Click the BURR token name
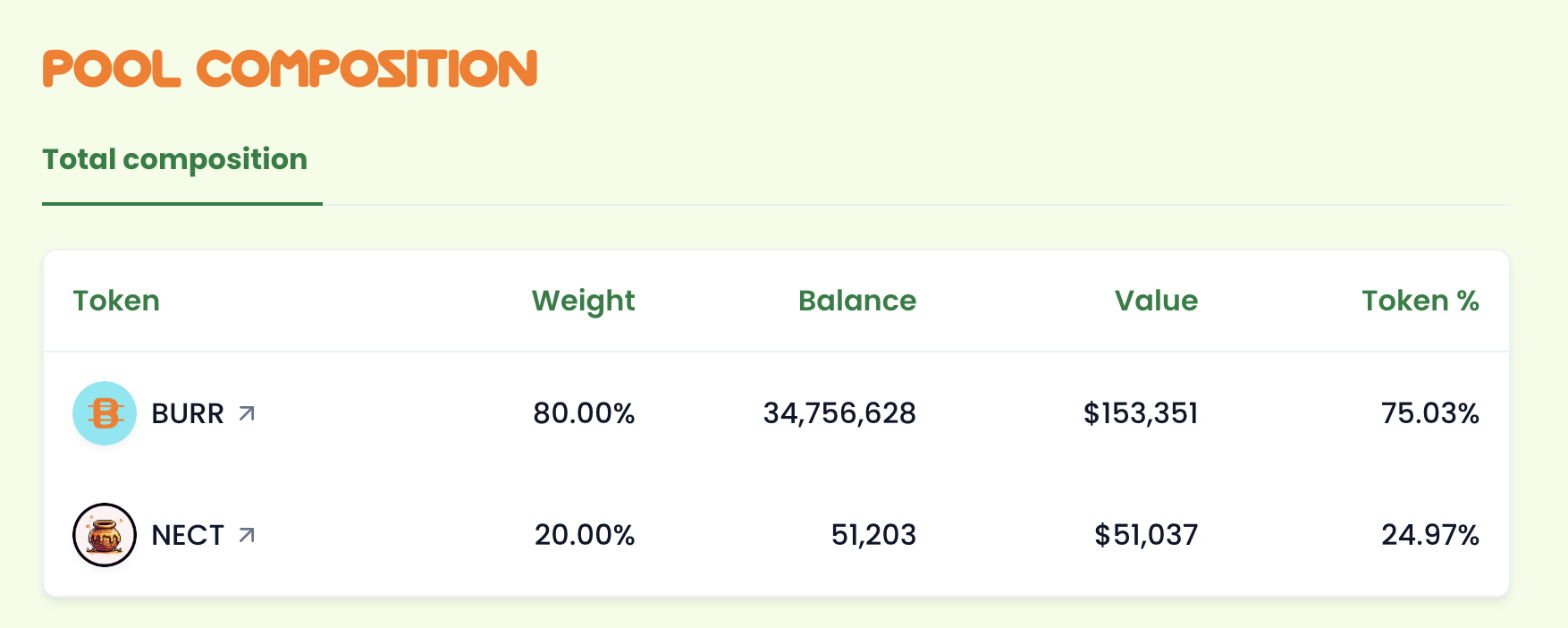Viewport: 1568px width, 628px height. [x=188, y=413]
